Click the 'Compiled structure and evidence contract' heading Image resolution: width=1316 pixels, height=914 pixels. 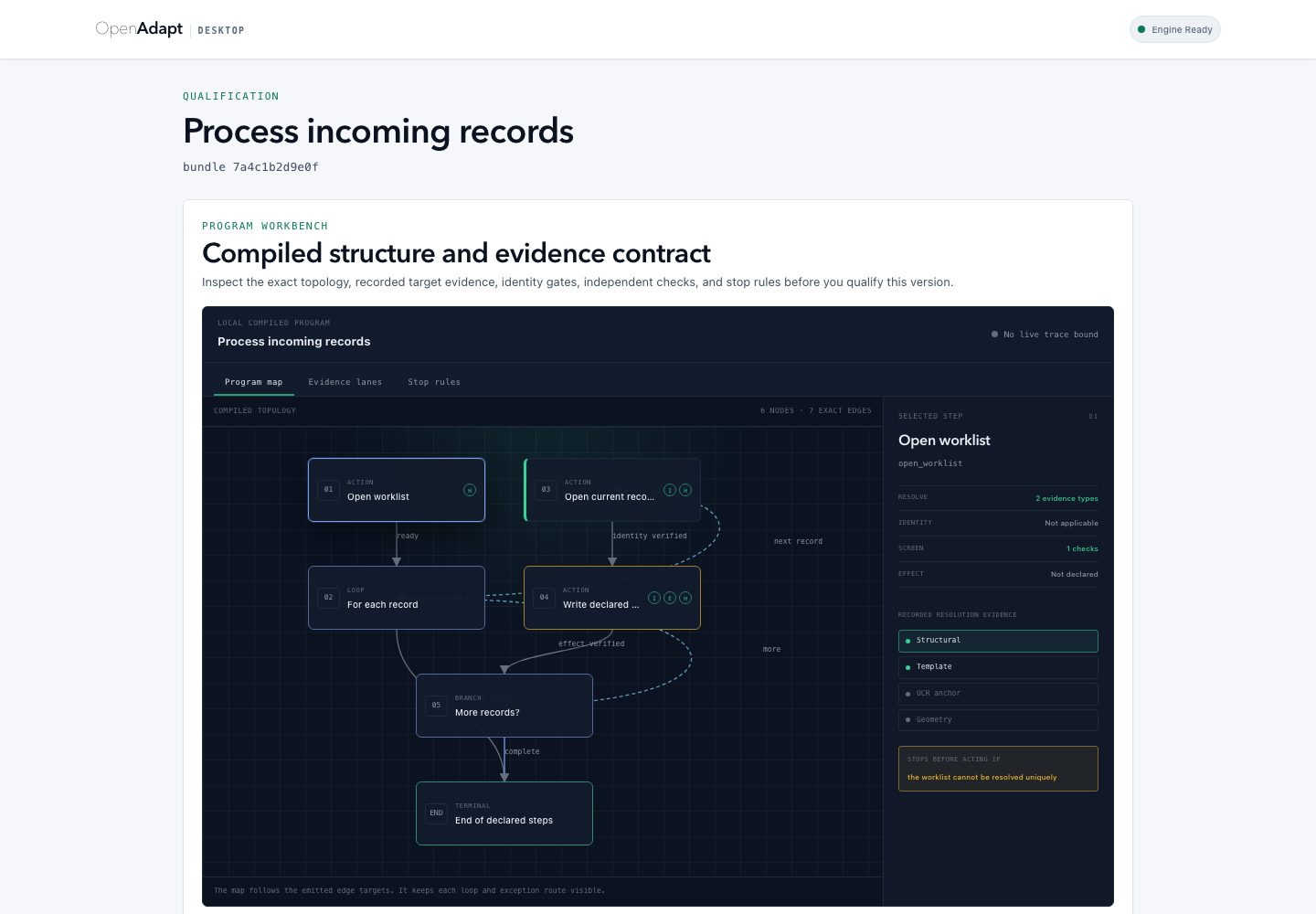tap(456, 253)
